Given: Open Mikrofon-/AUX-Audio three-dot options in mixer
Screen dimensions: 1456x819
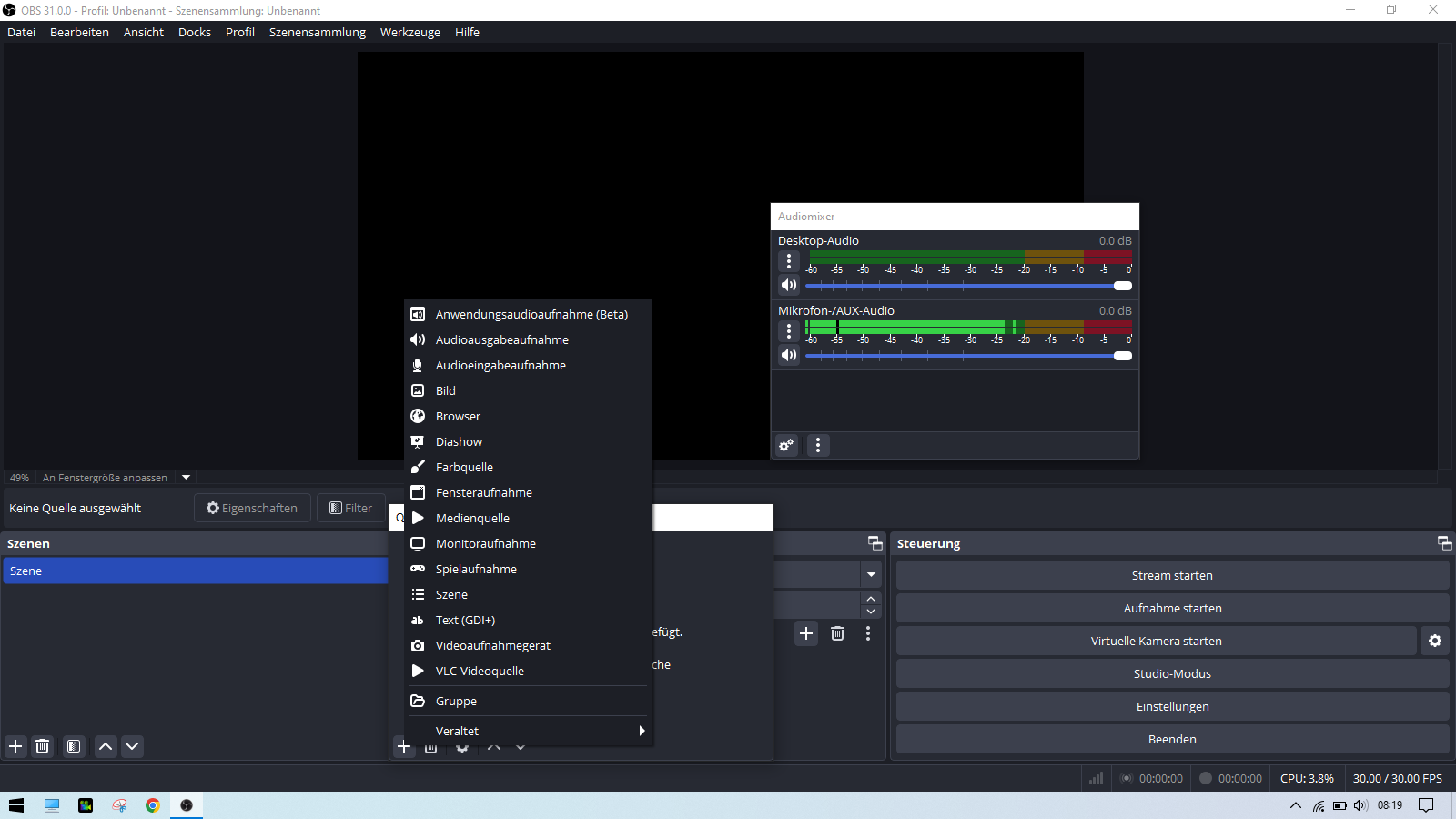Looking at the screenshot, I should 789,331.
